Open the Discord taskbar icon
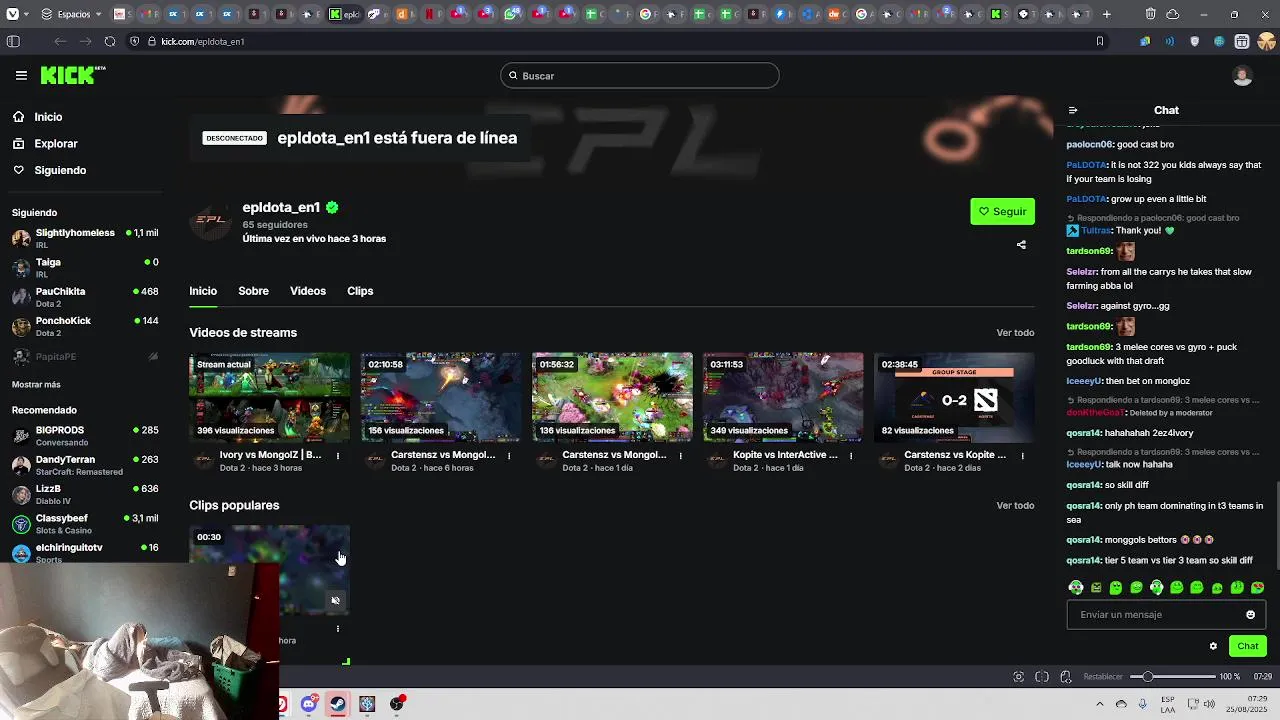The image size is (1280, 720). (x=309, y=704)
